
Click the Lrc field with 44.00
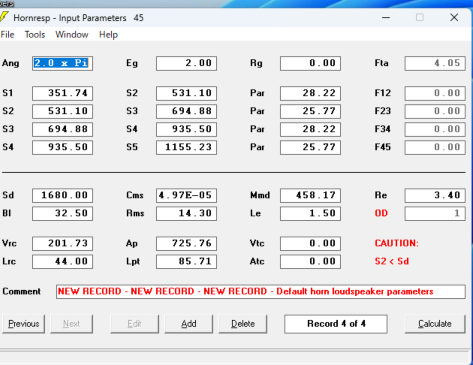pyautogui.click(x=62, y=261)
